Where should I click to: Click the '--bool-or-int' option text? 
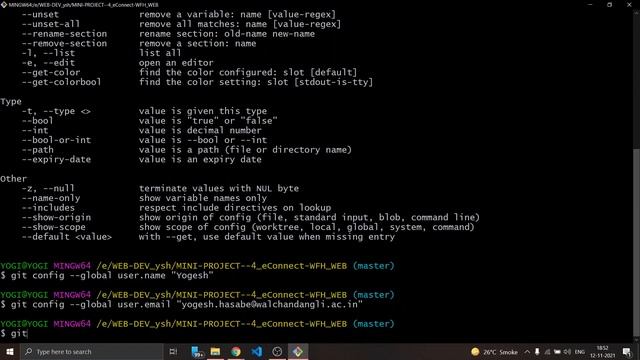[x=56, y=140]
